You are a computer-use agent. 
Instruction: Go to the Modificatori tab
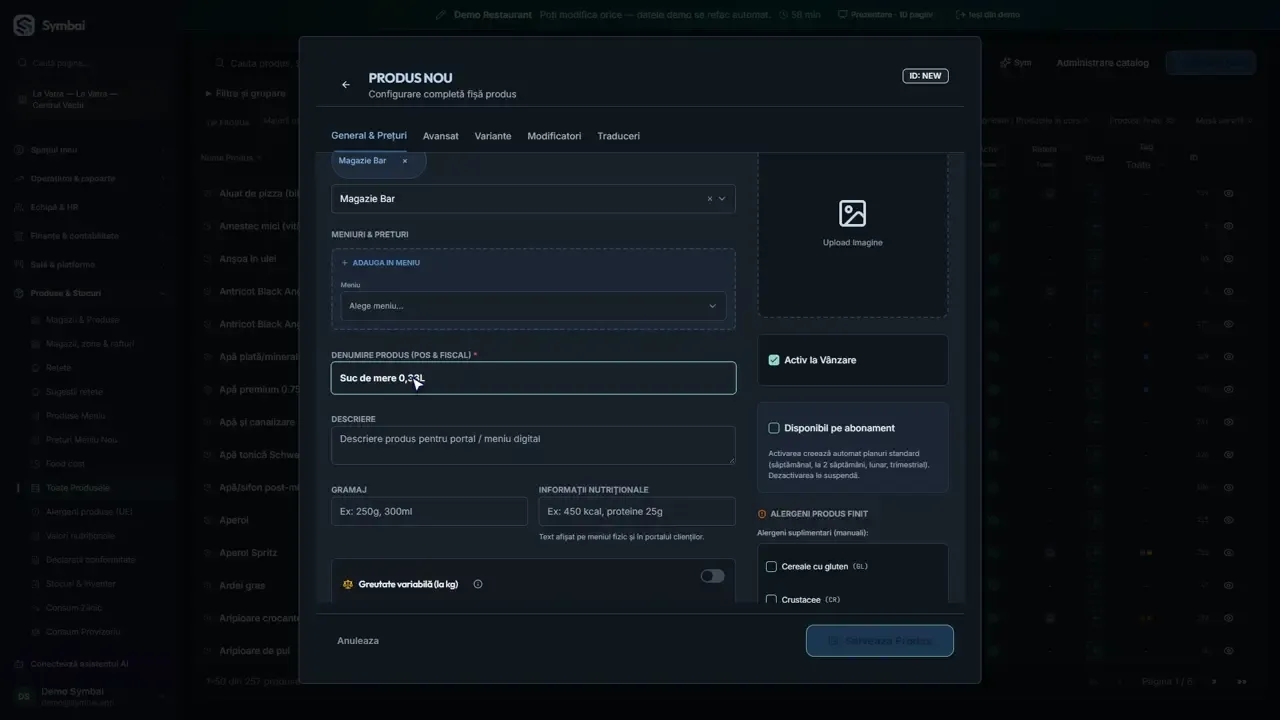[x=554, y=136]
